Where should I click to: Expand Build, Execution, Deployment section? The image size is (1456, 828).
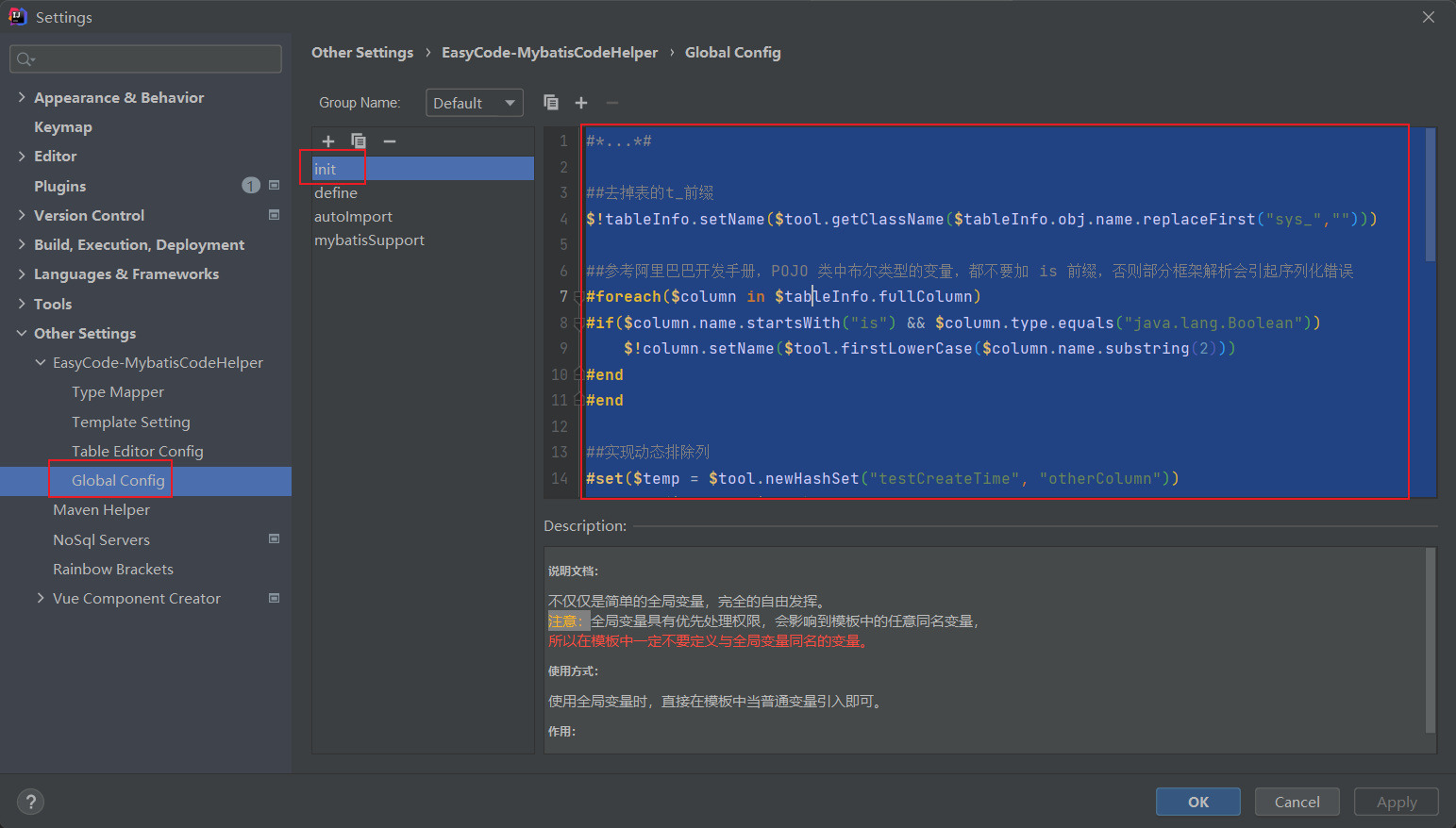click(22, 244)
